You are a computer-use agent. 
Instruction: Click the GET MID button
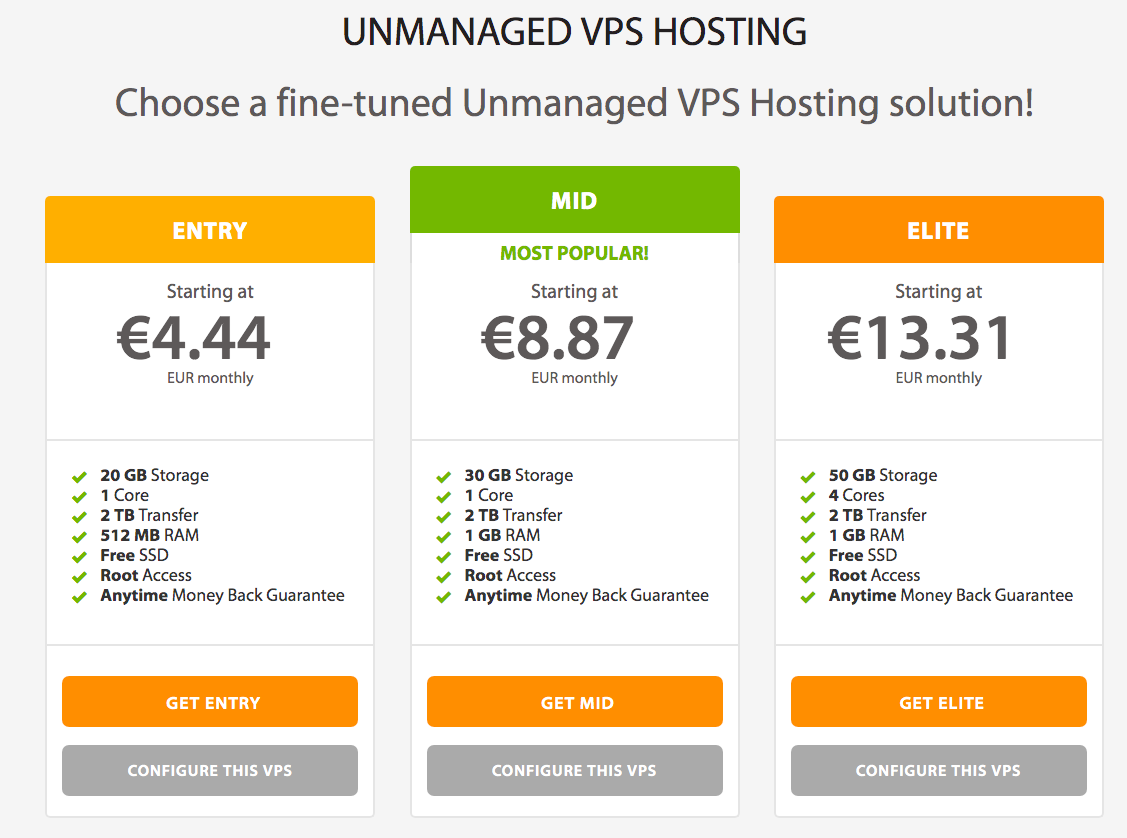[575, 701]
